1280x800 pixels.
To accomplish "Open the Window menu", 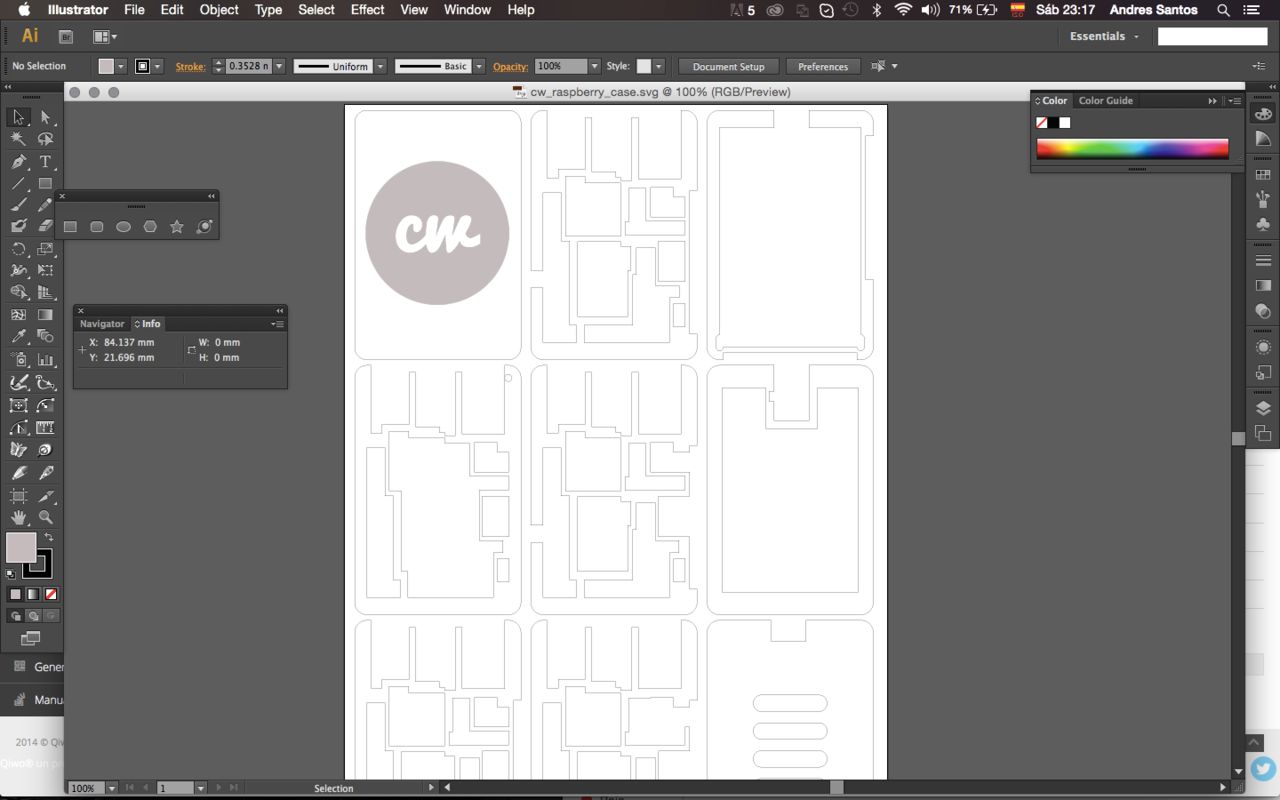I will pyautogui.click(x=467, y=10).
